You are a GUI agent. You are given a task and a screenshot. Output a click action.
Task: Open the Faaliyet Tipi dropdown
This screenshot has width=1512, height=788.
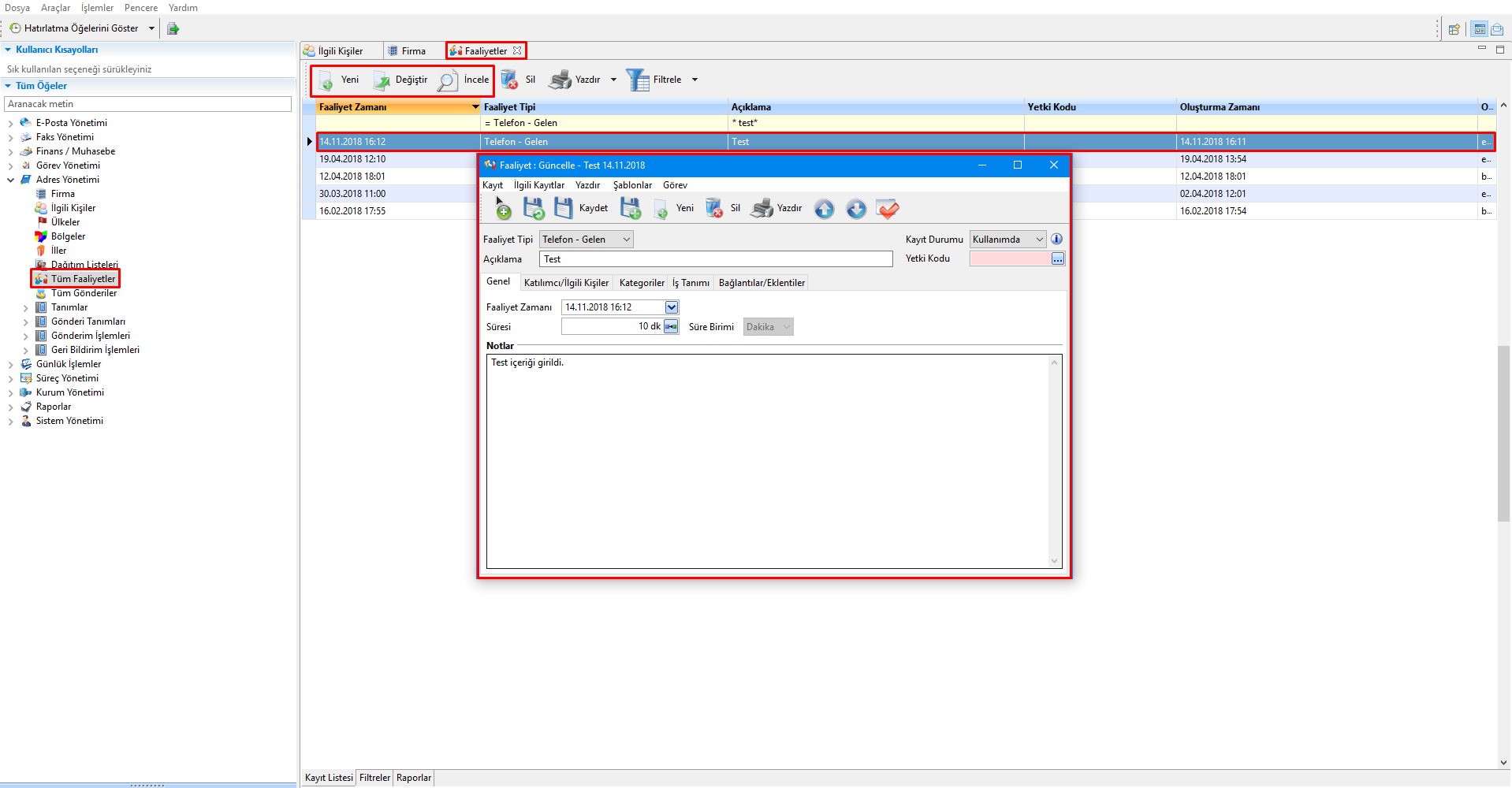tap(627, 240)
